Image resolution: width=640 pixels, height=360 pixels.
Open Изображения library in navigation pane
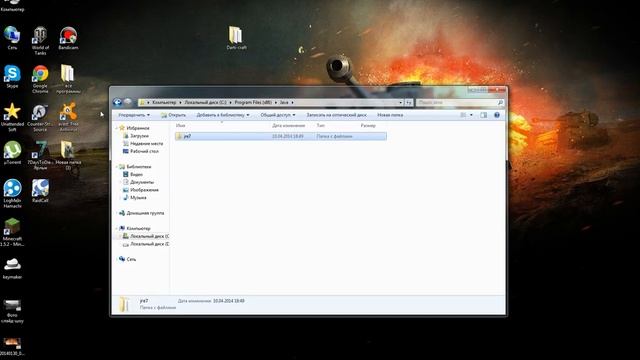tap(141, 190)
